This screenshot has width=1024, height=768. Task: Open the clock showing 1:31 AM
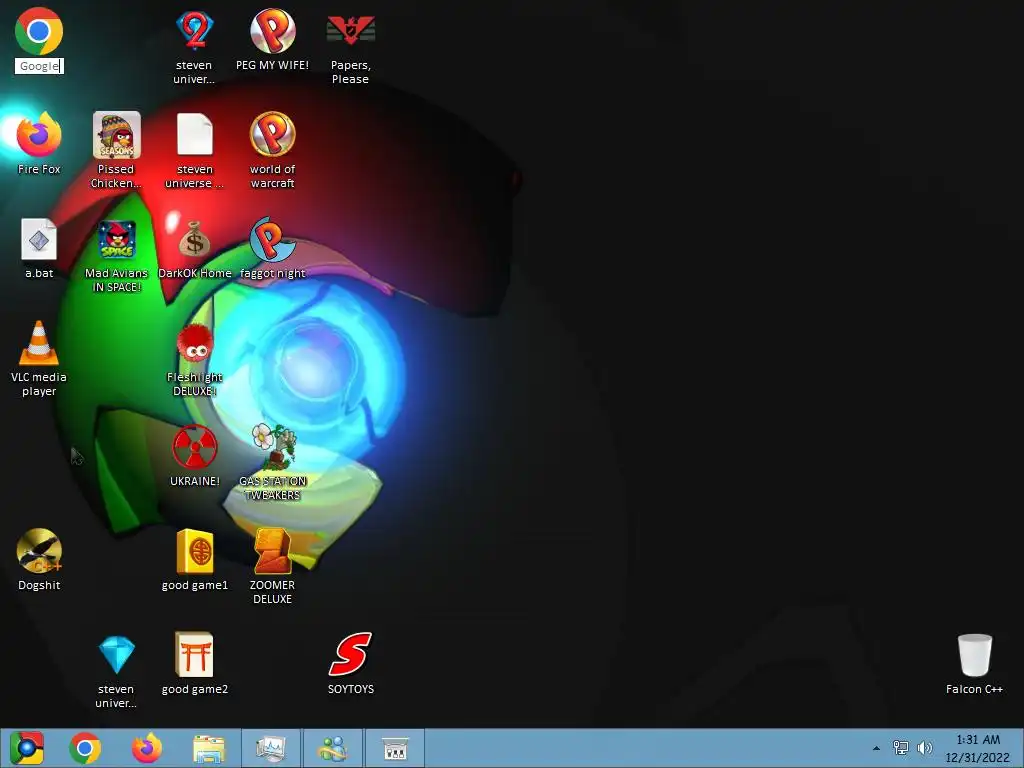click(x=978, y=748)
